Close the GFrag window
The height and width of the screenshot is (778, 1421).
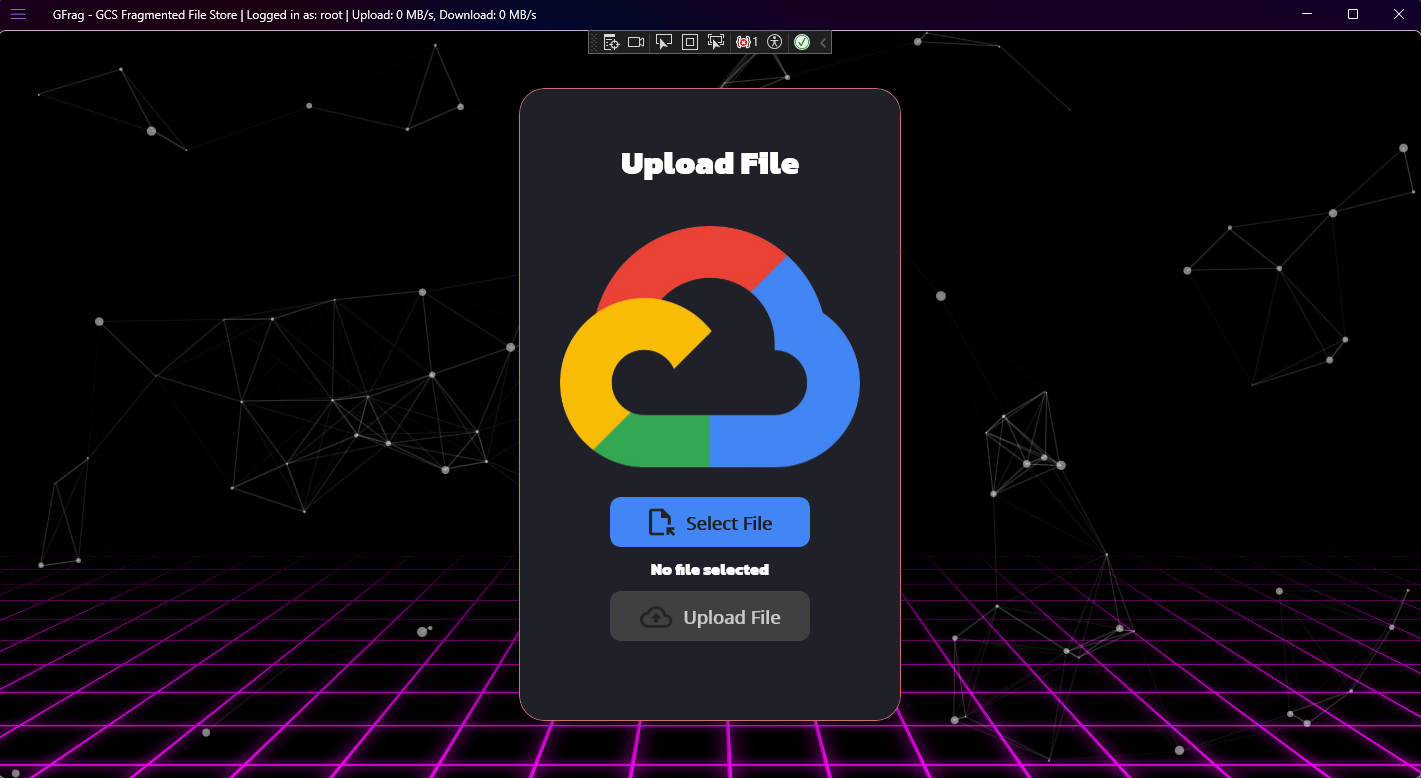click(1399, 14)
